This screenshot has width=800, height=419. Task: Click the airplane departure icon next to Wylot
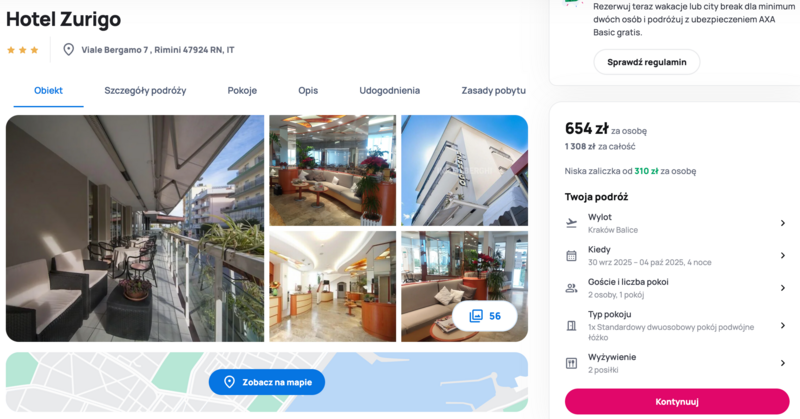571,223
